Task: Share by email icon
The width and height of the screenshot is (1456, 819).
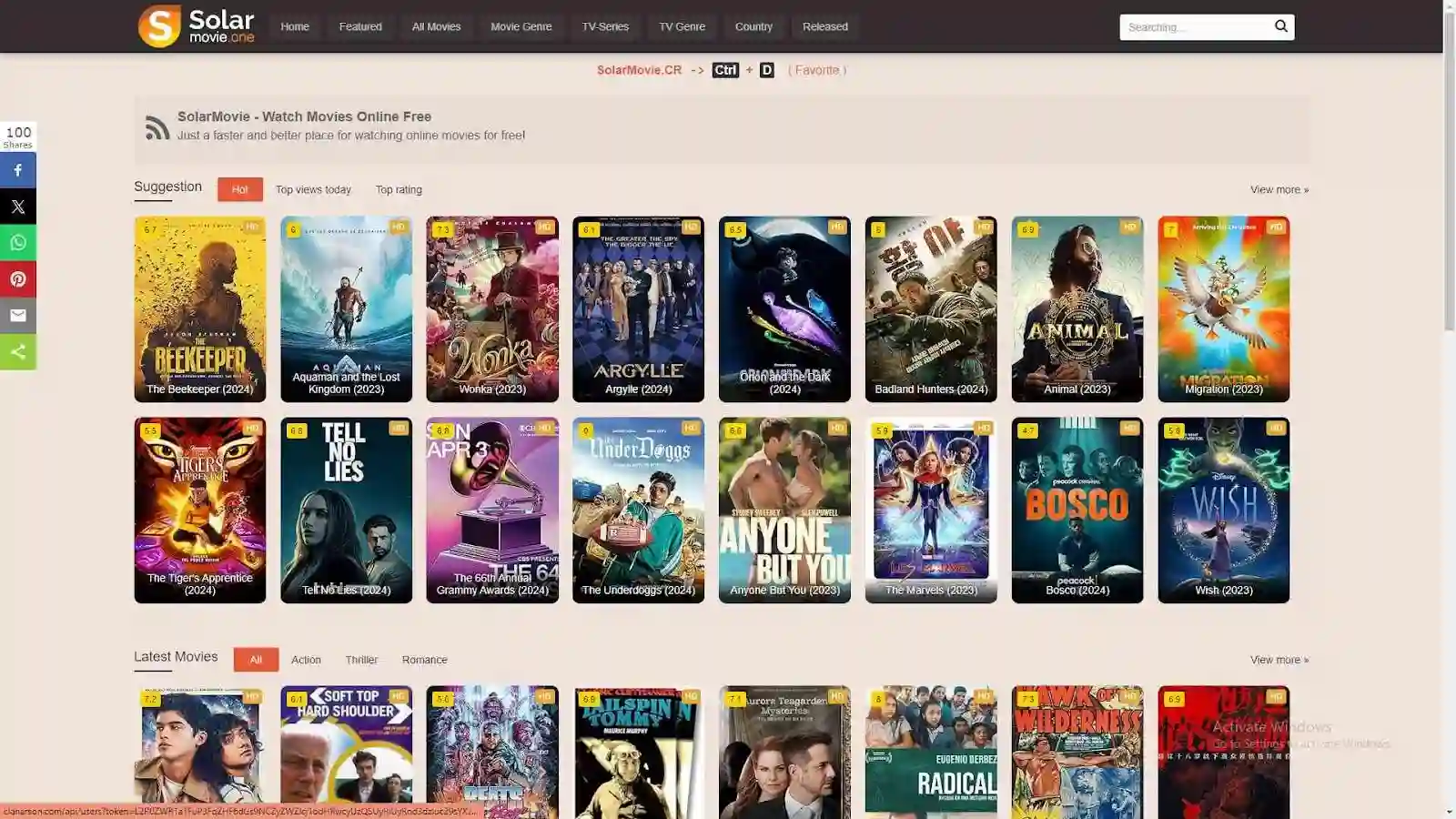Action: pos(18,316)
